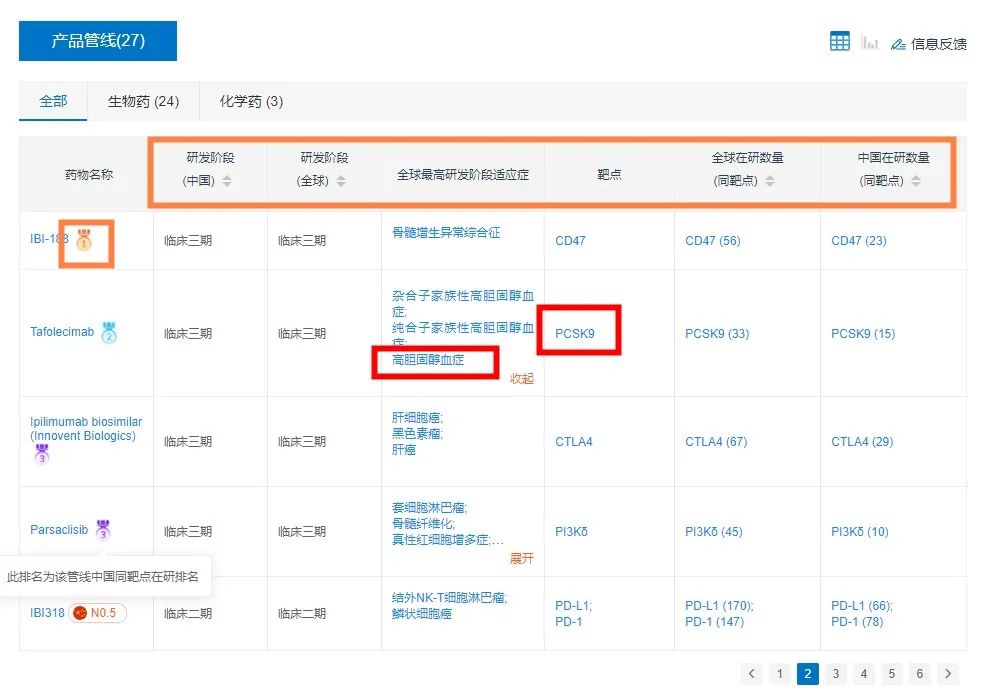This screenshot has height=692, width=984.
Task: Sort by 中国在研数量 column
Action: [x=916, y=181]
